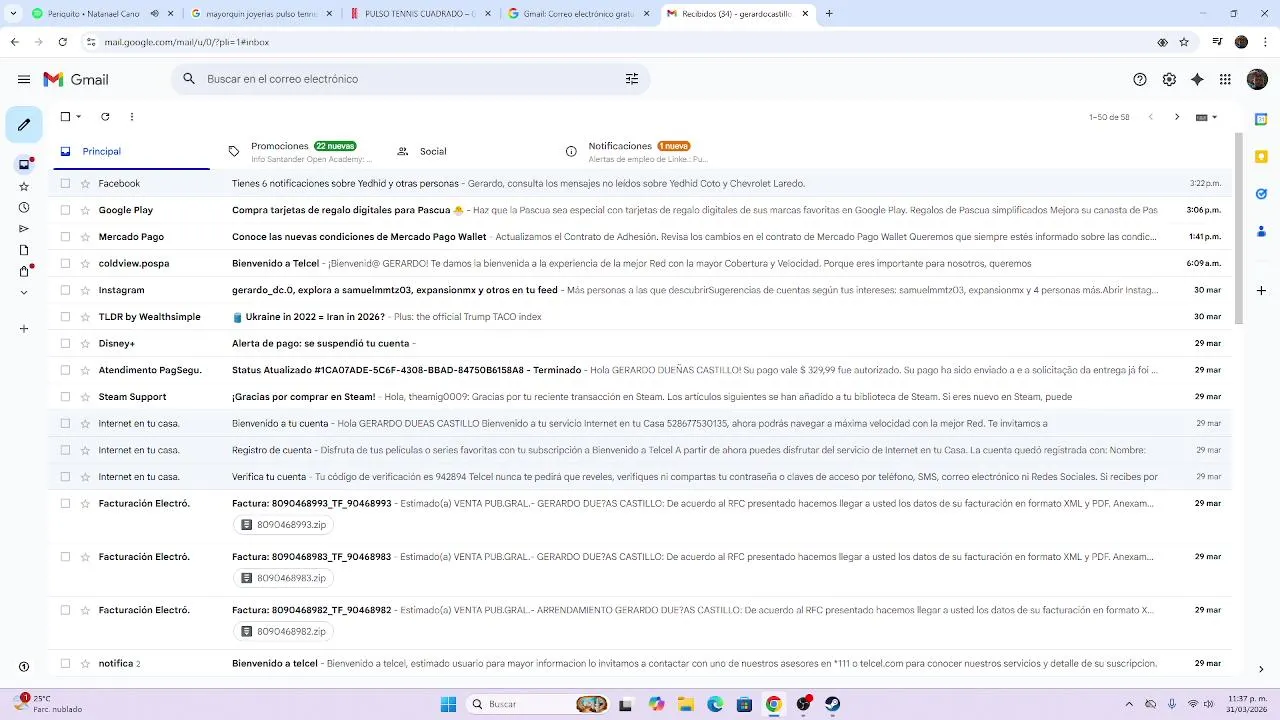
Task: Open Gmail support help icon
Action: pos(1140,79)
